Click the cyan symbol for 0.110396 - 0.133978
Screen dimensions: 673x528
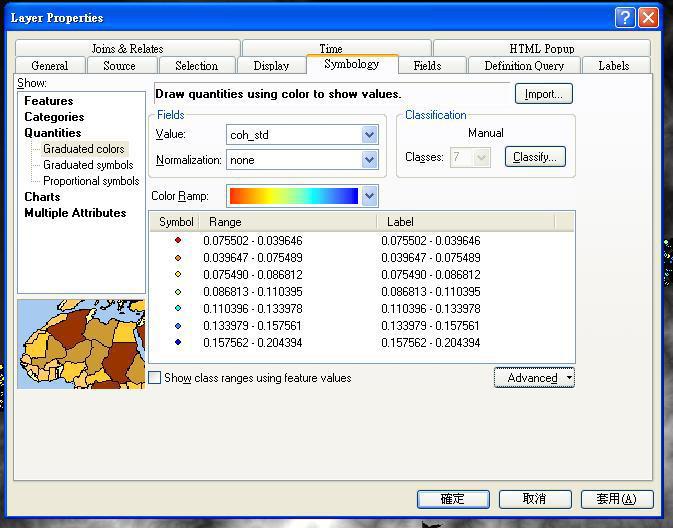(178, 308)
